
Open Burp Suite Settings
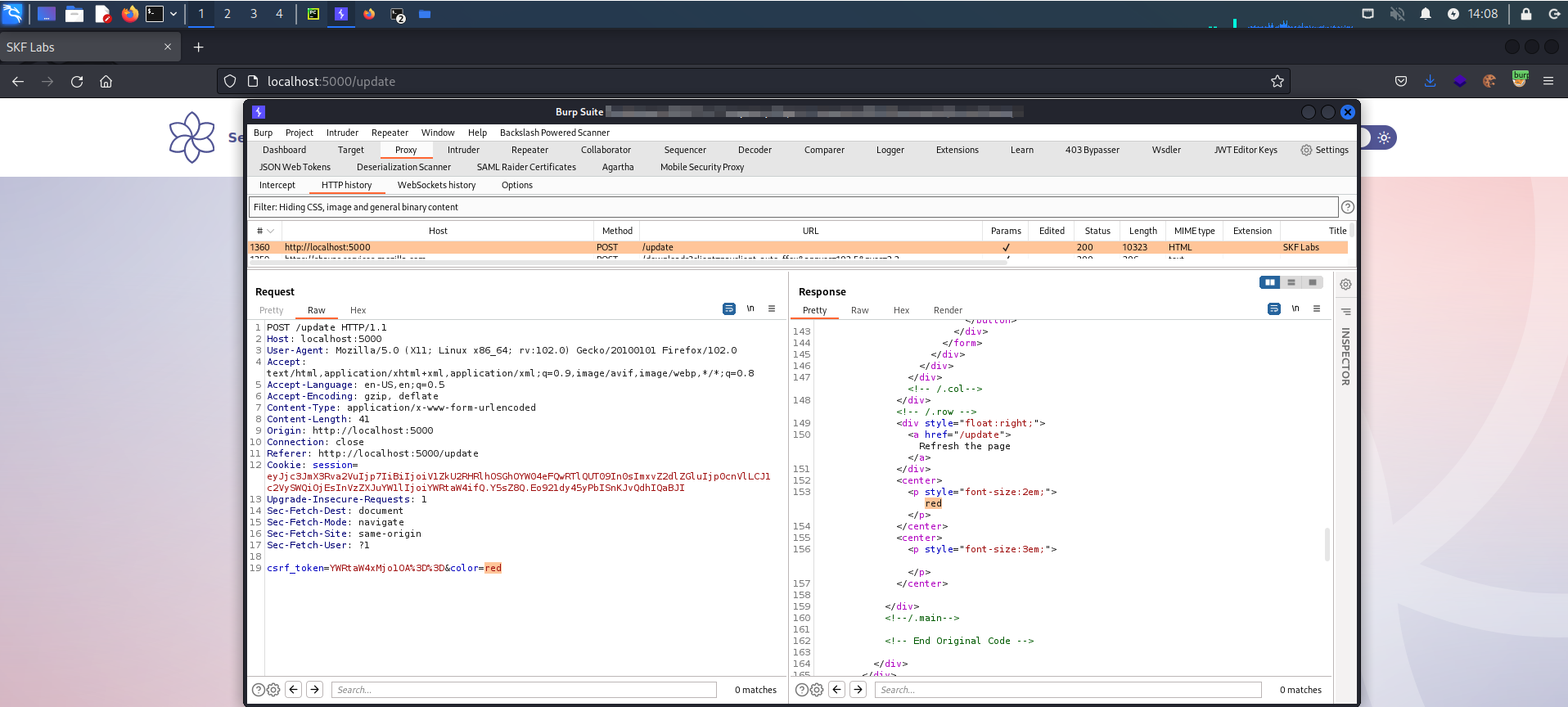[x=1324, y=150]
